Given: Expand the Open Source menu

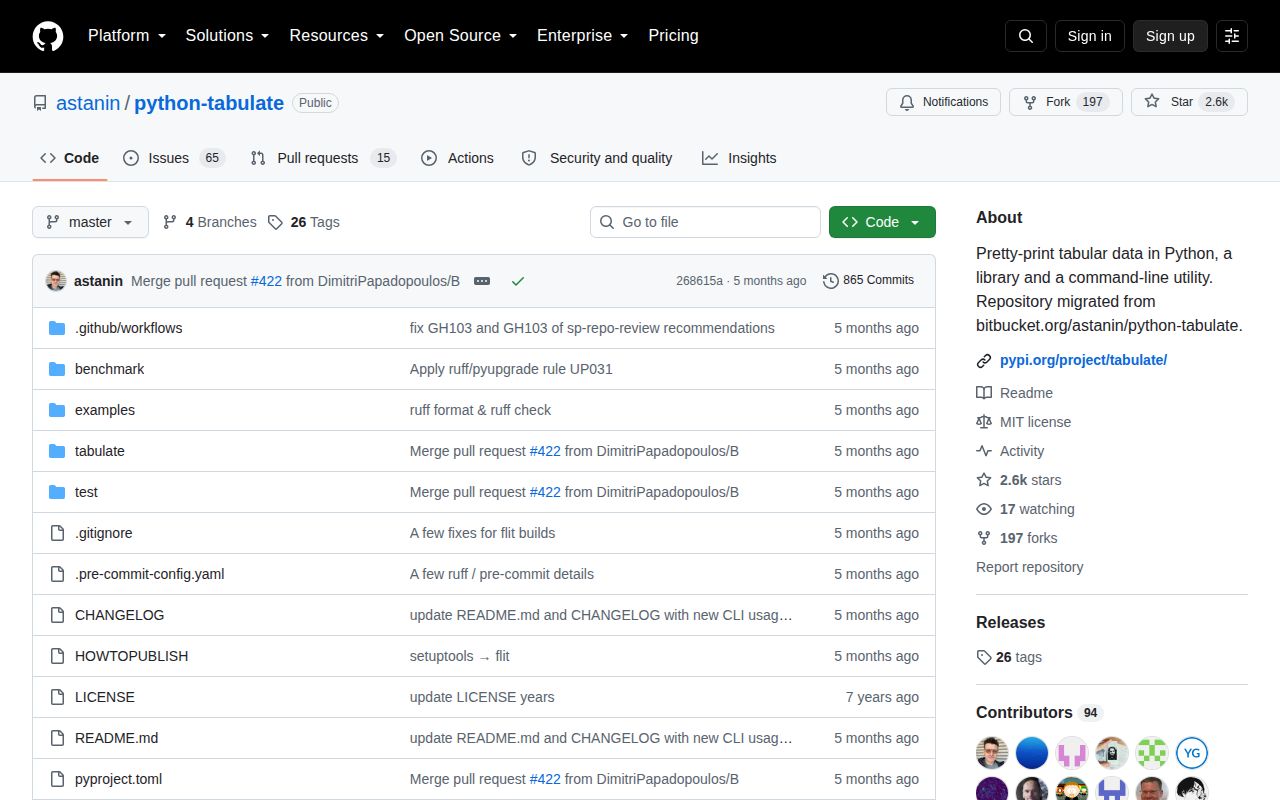Looking at the screenshot, I should pyautogui.click(x=460, y=35).
